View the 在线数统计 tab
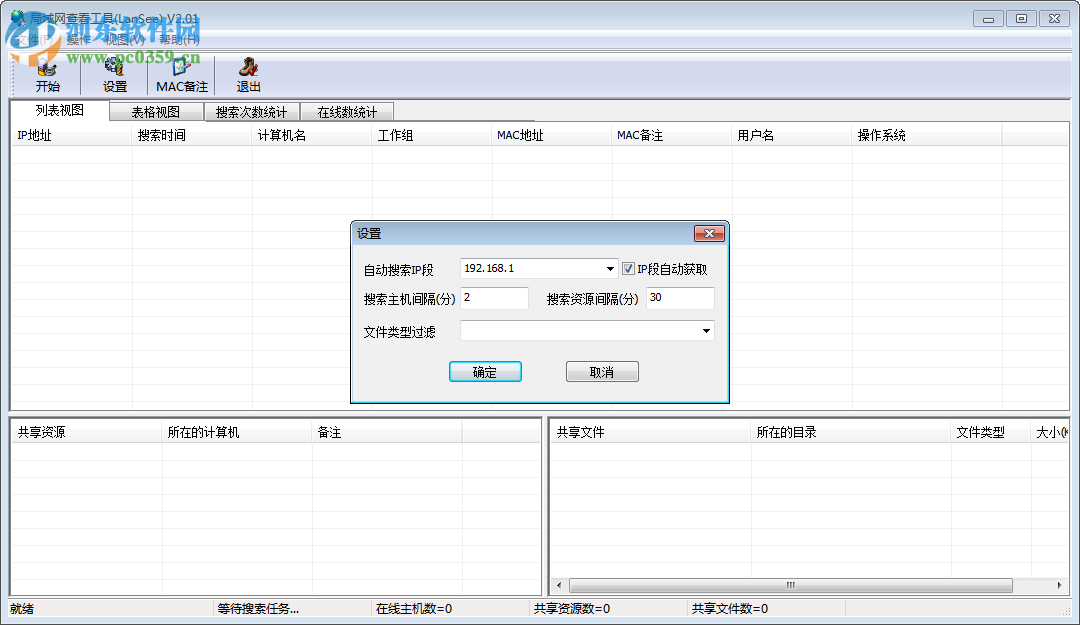Image resolution: width=1080 pixels, height=625 pixels. point(347,111)
